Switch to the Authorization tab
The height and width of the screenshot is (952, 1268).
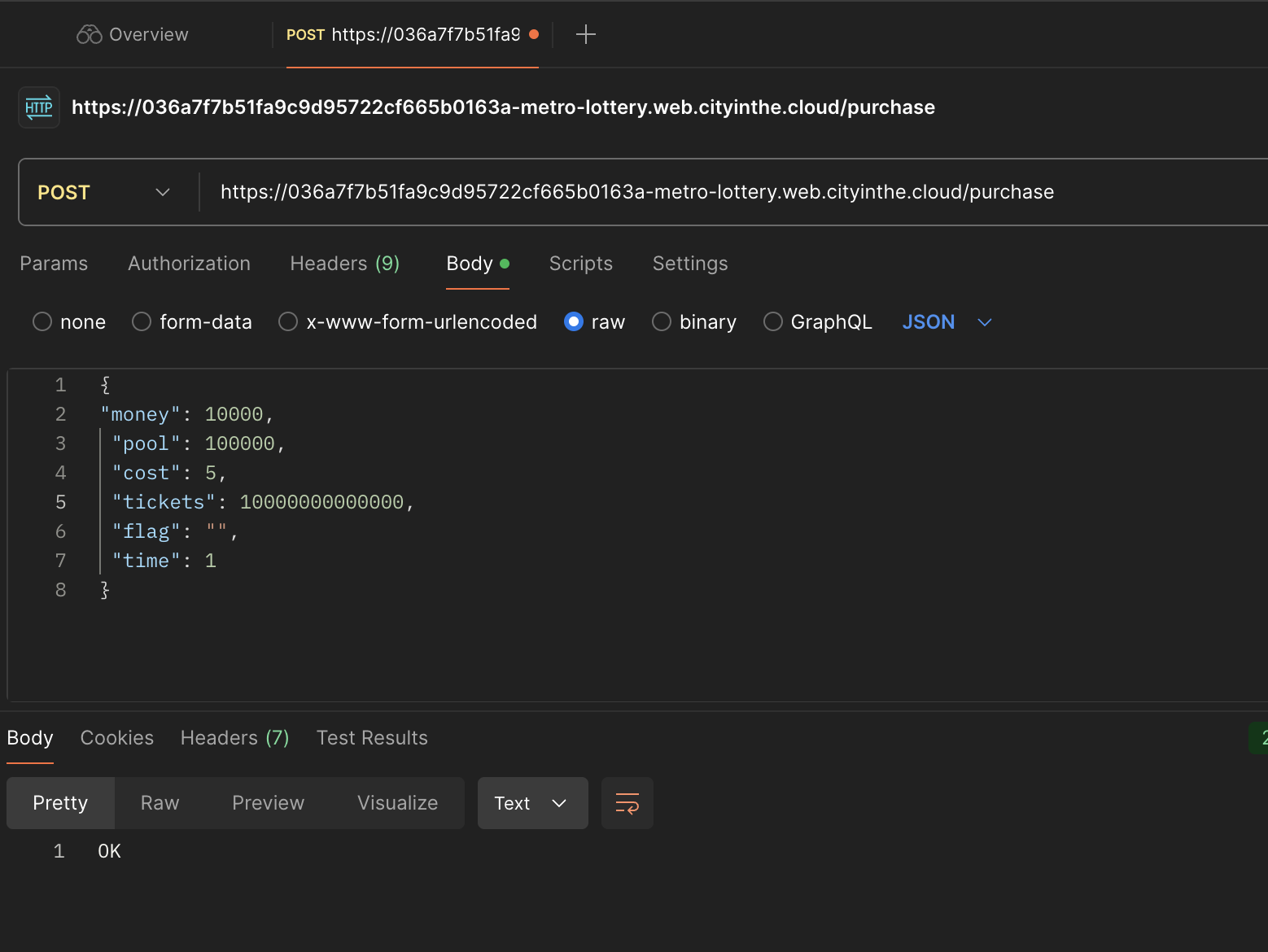(x=189, y=264)
